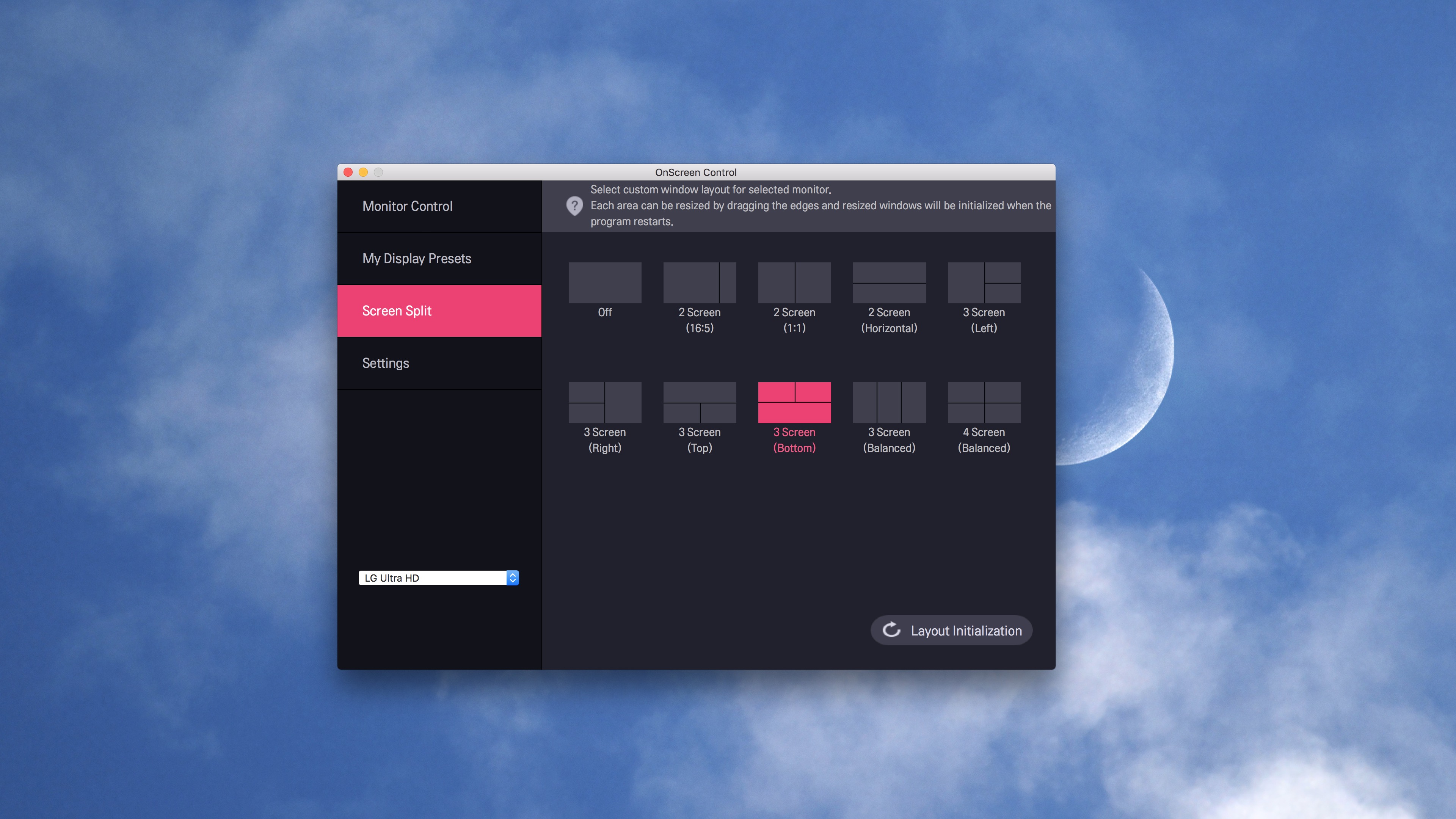
Task: Click the highlighted 3 Screen (Bottom) layout
Action: tap(794, 402)
